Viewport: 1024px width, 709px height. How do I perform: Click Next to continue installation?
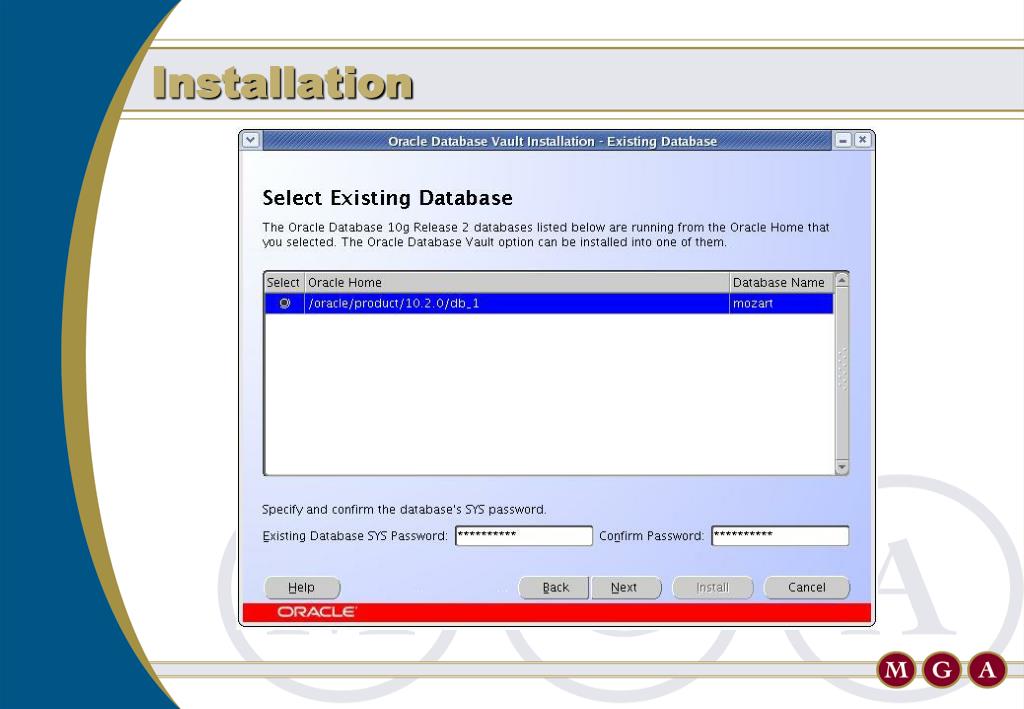point(626,588)
